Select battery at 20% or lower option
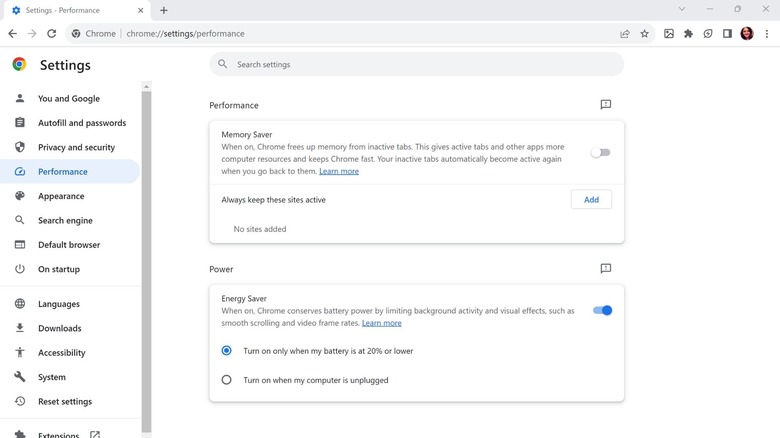Screen dimensions: 780x438 tap(227, 351)
